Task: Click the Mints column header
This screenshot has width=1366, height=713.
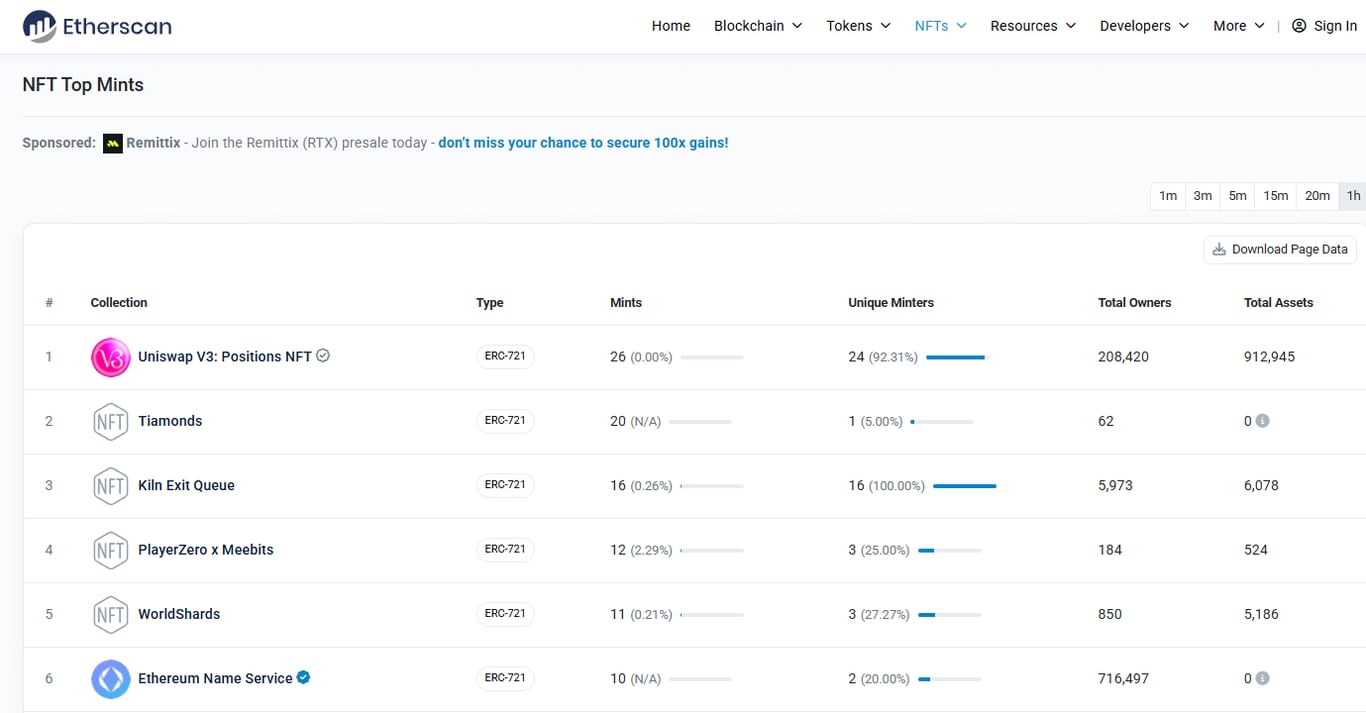Action: pyautogui.click(x=626, y=303)
